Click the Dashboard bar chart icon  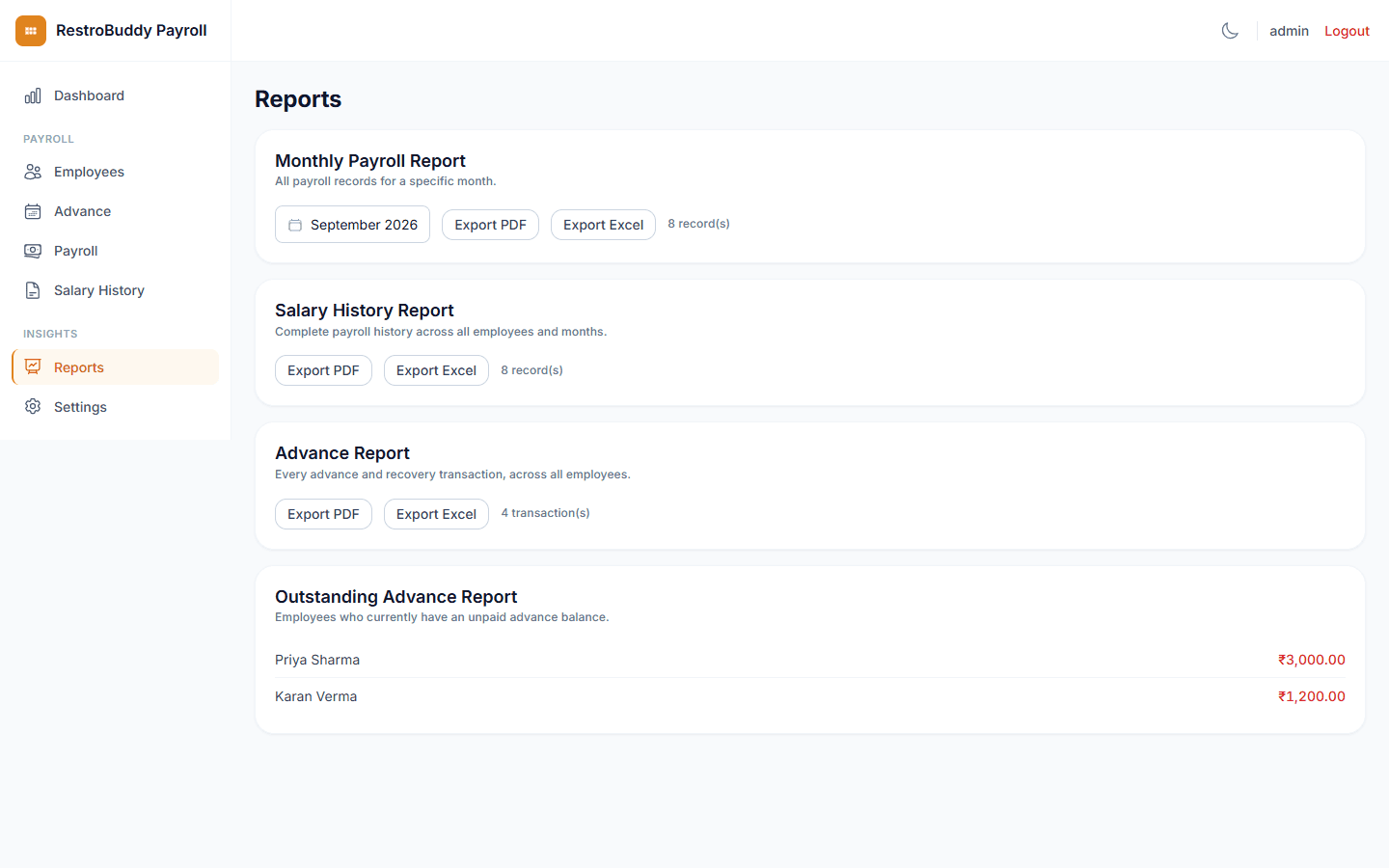tap(33, 95)
